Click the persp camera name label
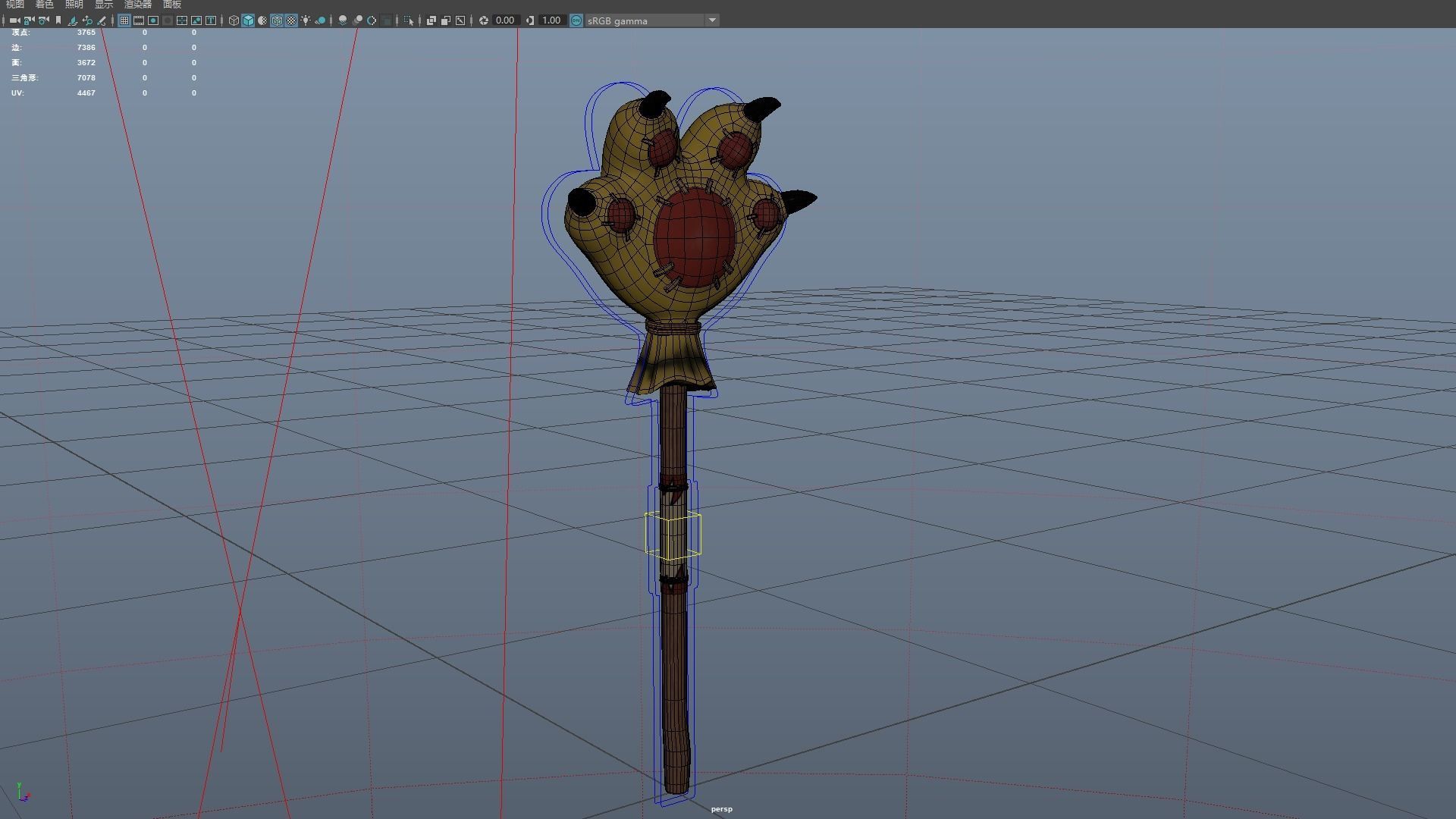 [722, 809]
